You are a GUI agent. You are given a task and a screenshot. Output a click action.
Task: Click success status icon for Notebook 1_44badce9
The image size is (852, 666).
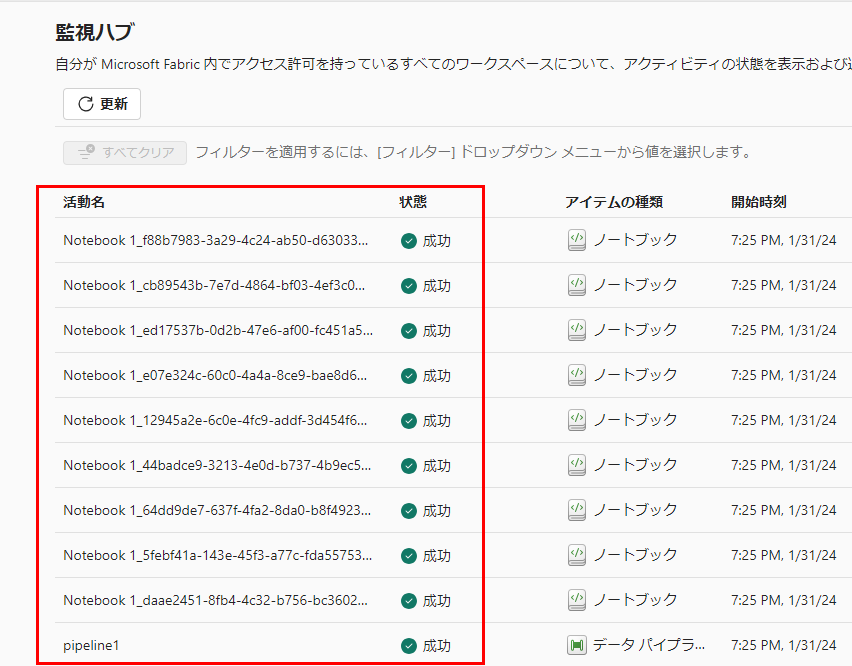pos(409,466)
